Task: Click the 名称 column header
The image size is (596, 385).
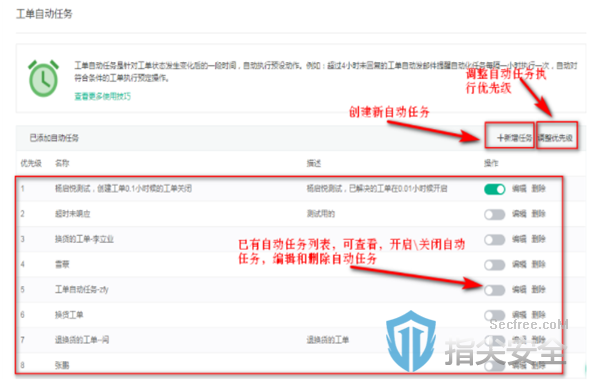Action: click(62, 163)
